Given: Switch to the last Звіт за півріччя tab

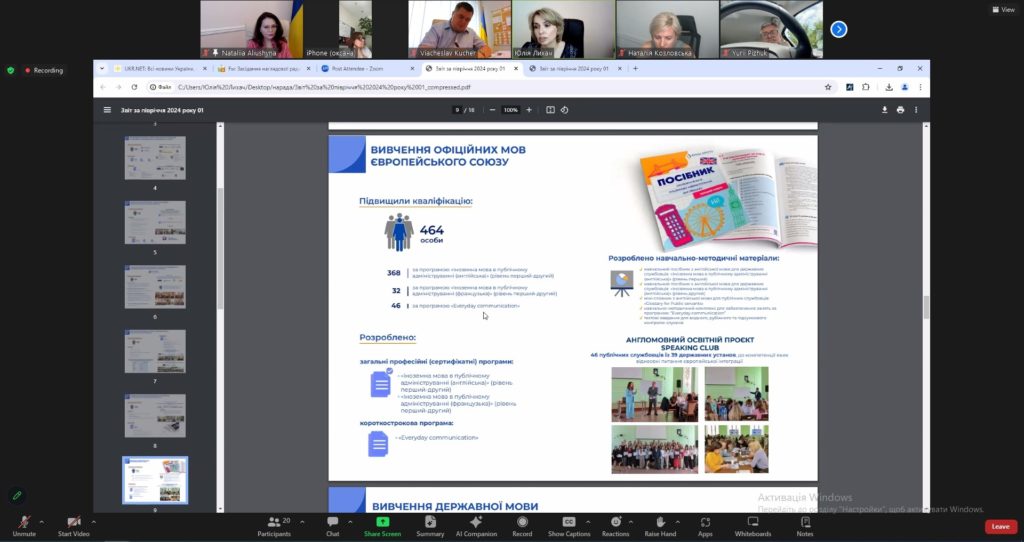Looking at the screenshot, I should pyautogui.click(x=575, y=68).
